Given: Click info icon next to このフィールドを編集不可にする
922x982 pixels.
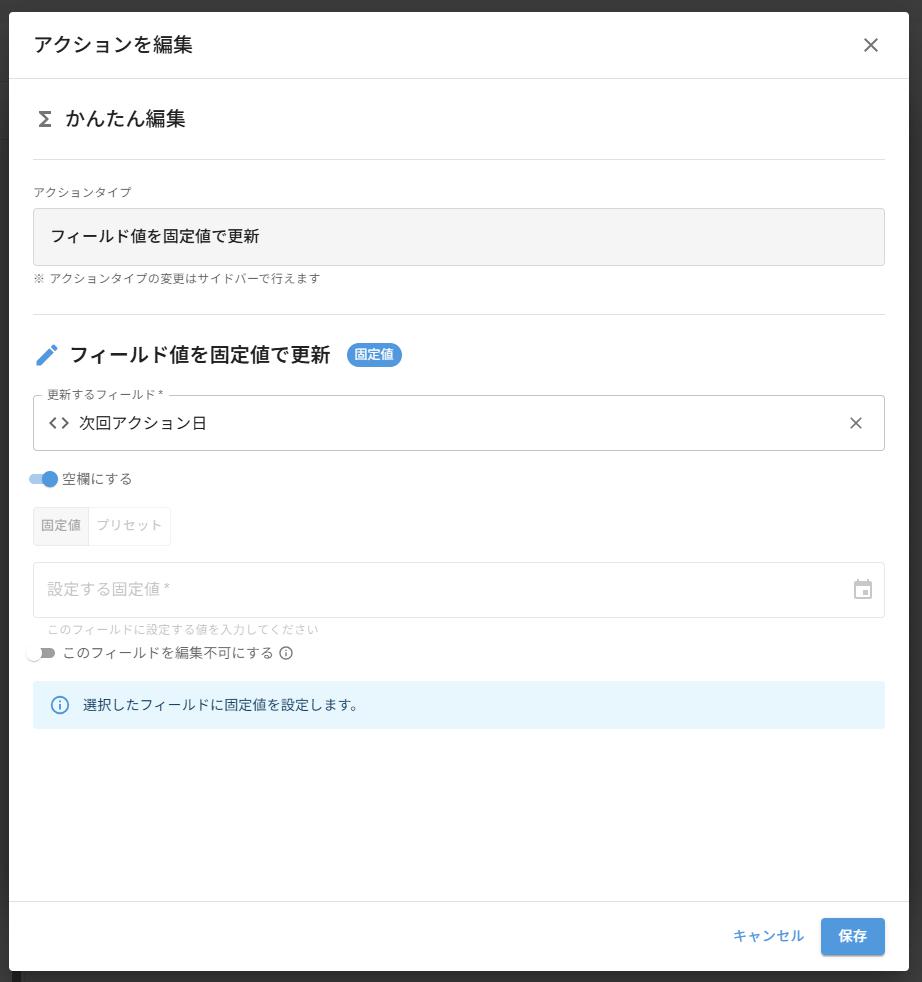Looking at the screenshot, I should (x=285, y=654).
